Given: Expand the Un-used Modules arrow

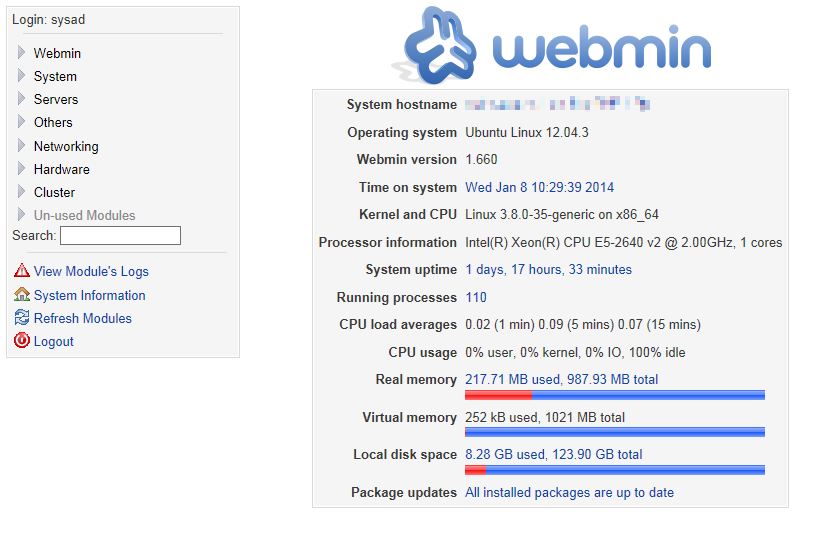Looking at the screenshot, I should click(x=21, y=215).
